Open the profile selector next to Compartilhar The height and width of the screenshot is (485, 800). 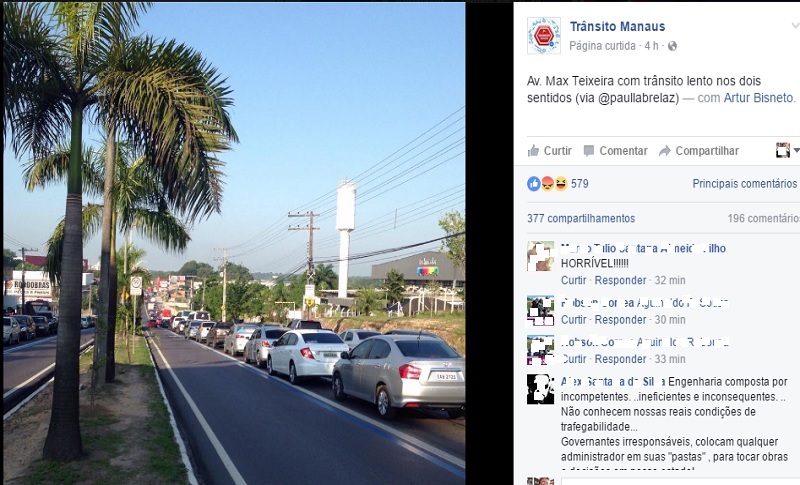pos(786,150)
